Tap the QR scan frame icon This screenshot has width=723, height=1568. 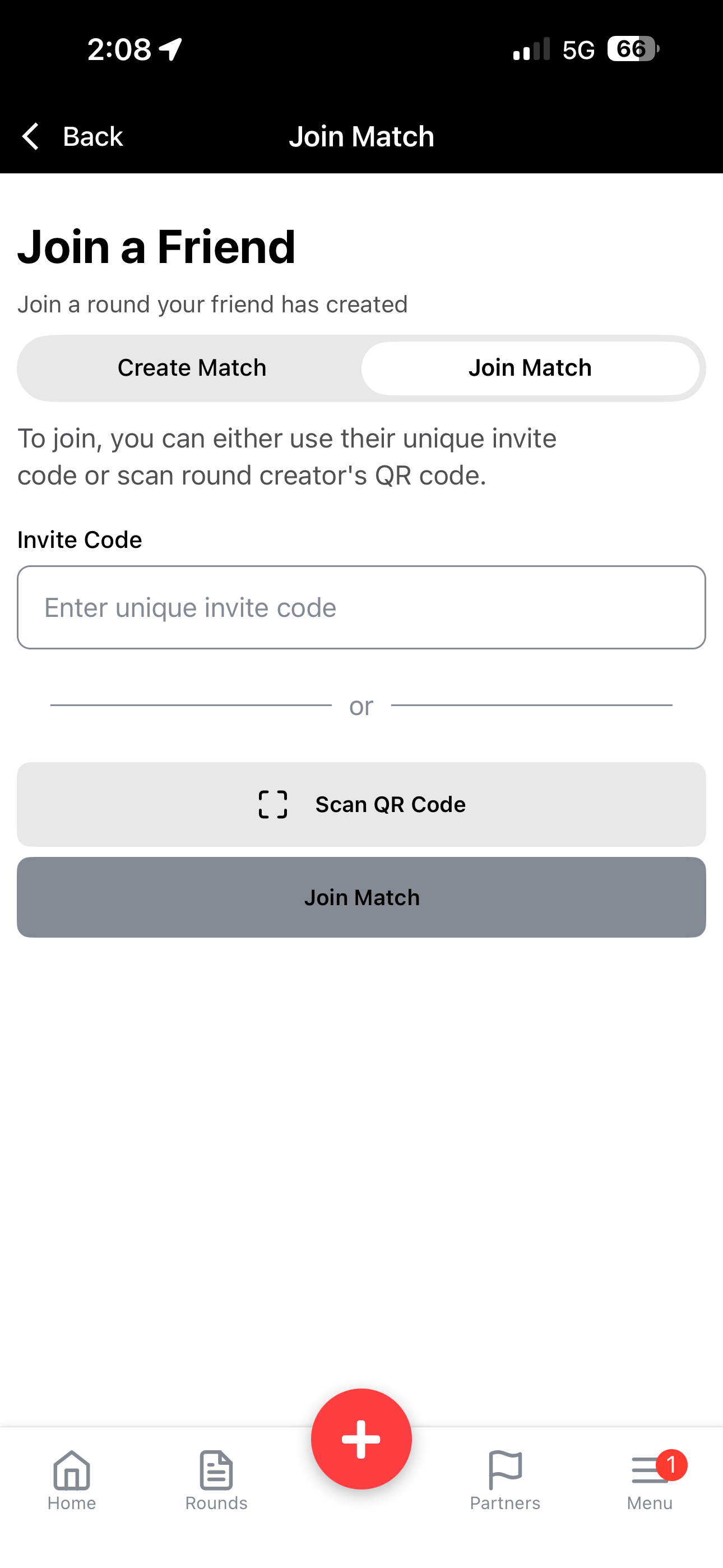click(272, 804)
